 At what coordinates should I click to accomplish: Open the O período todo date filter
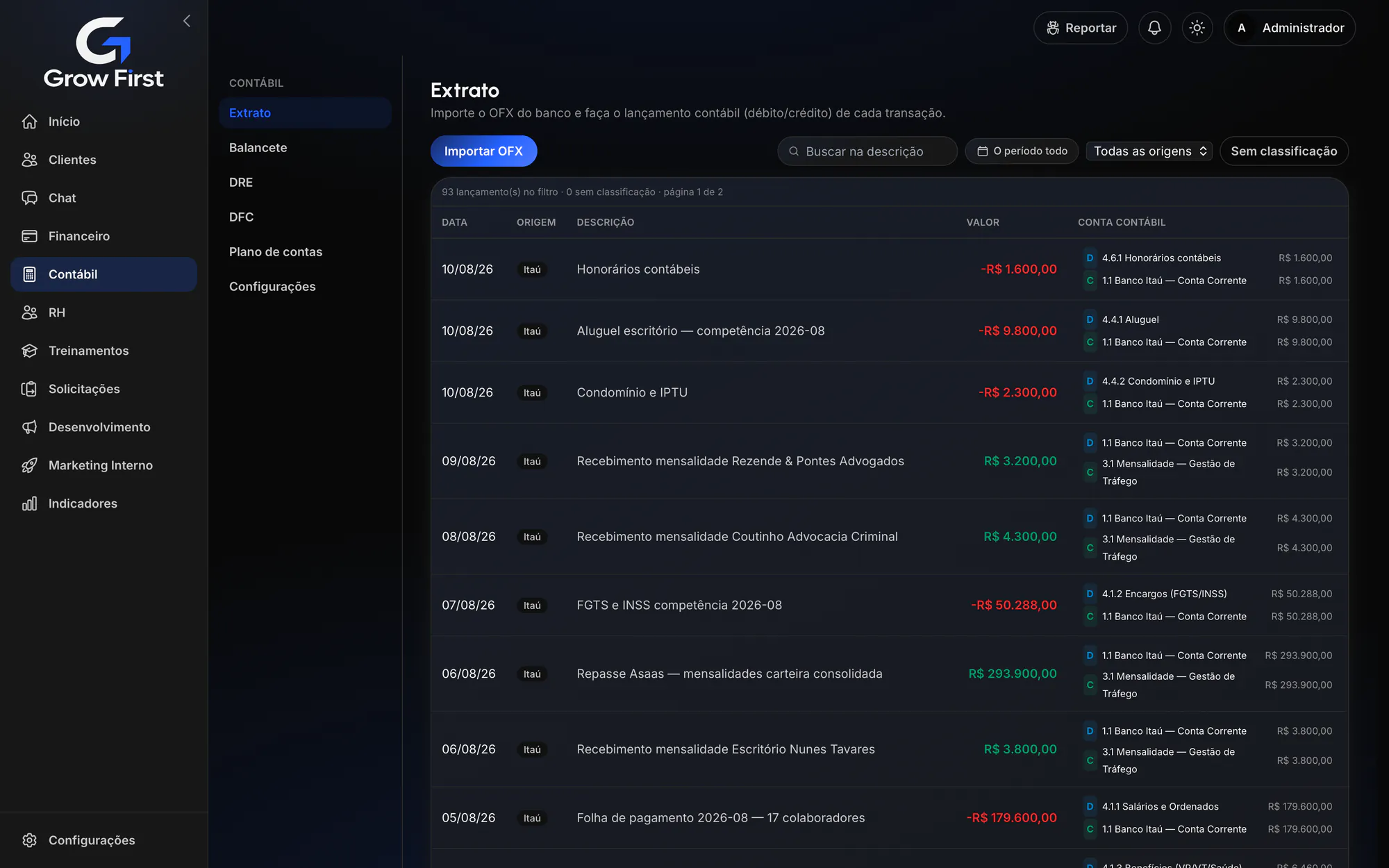pyautogui.click(x=1022, y=151)
